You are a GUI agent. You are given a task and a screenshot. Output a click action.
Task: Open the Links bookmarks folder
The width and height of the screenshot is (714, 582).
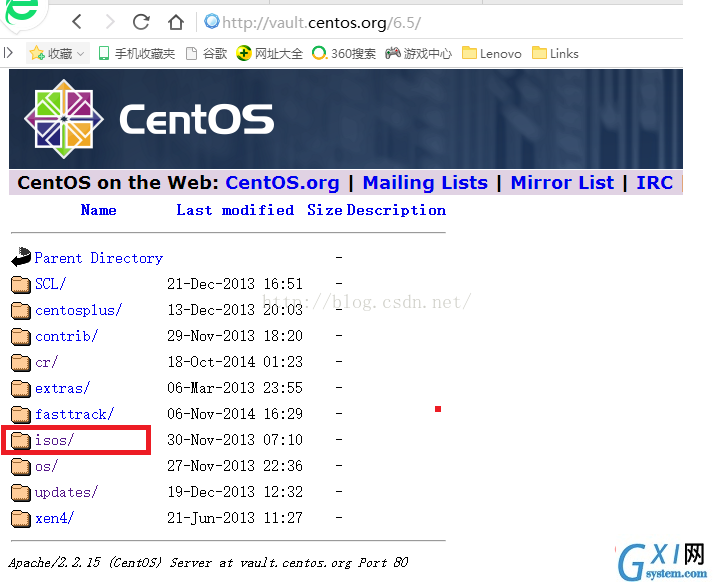point(555,54)
